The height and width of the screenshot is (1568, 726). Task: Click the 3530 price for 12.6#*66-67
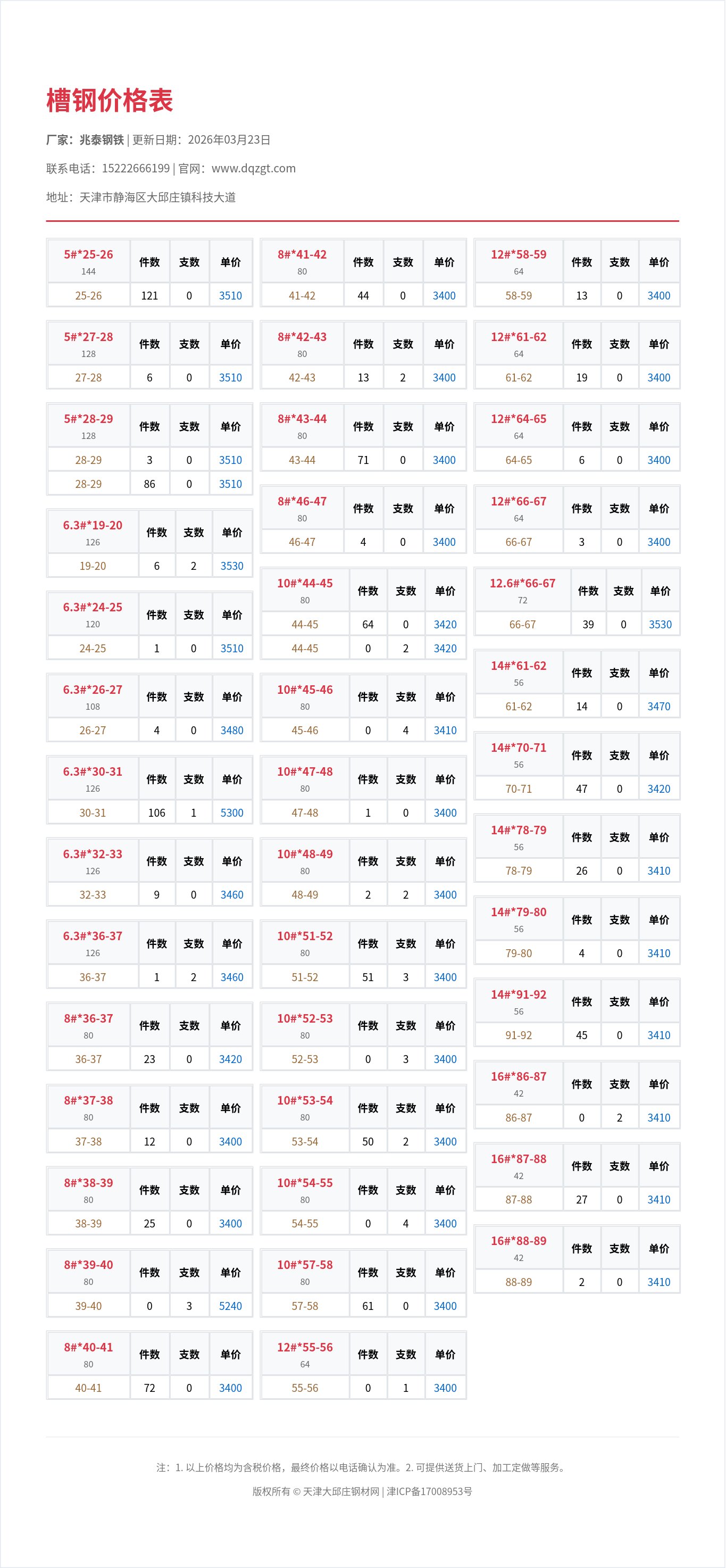coord(660,625)
